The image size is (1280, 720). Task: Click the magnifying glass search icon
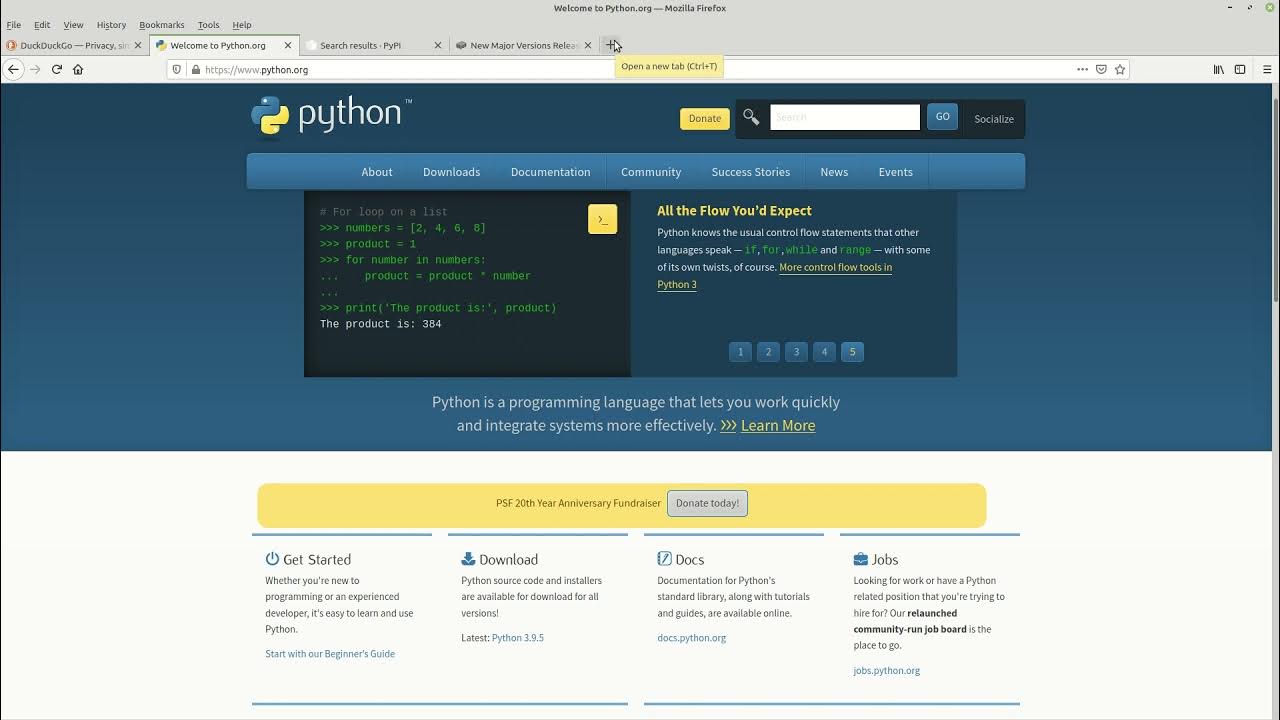click(751, 117)
